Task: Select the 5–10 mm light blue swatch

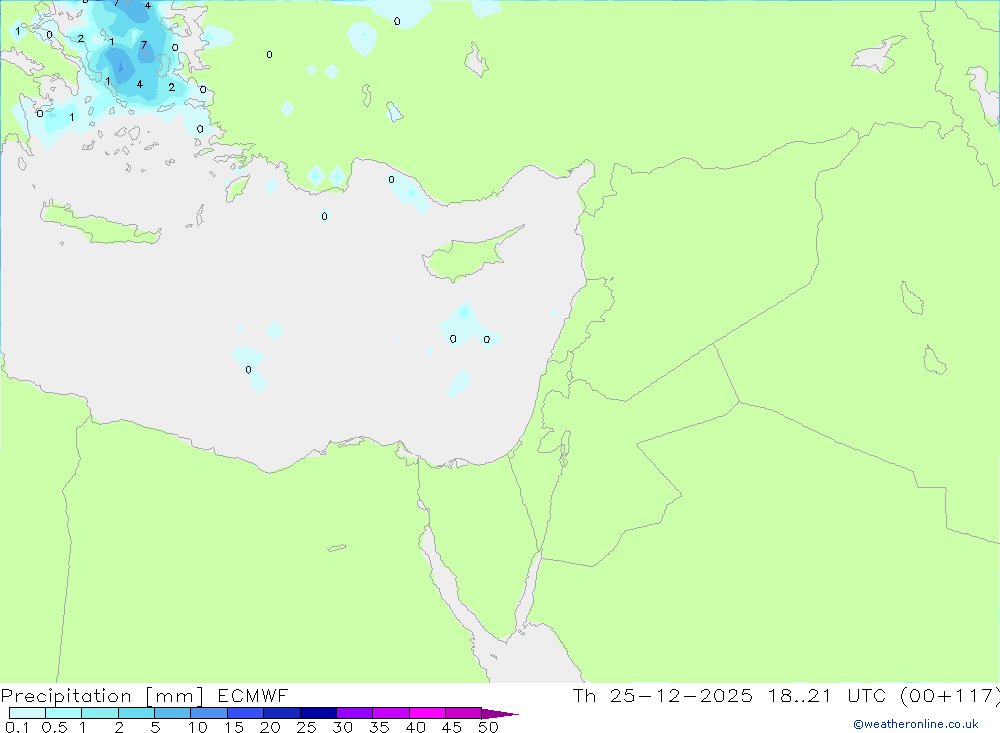Action: (173, 713)
